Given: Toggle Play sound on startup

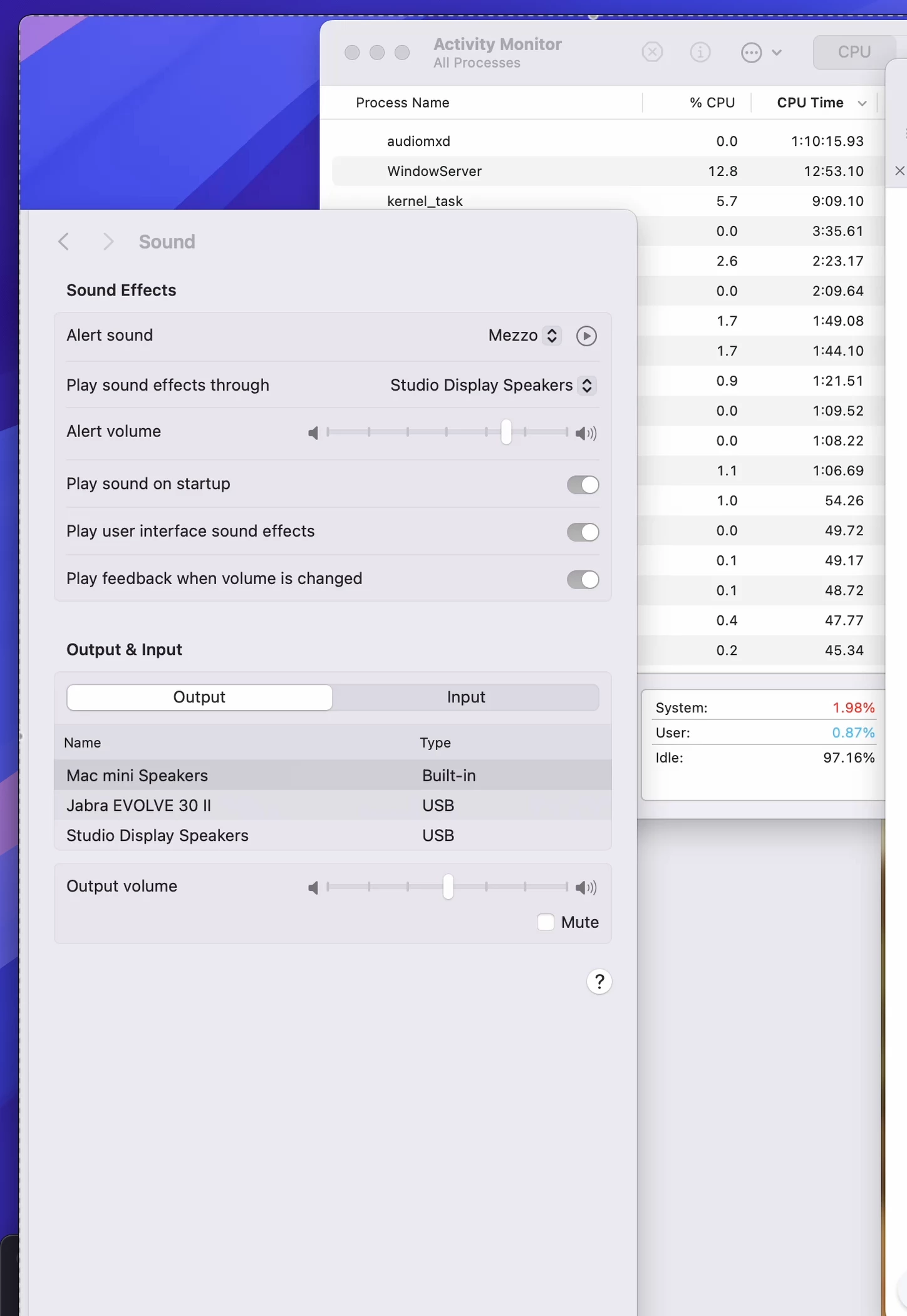Looking at the screenshot, I should click(x=583, y=485).
